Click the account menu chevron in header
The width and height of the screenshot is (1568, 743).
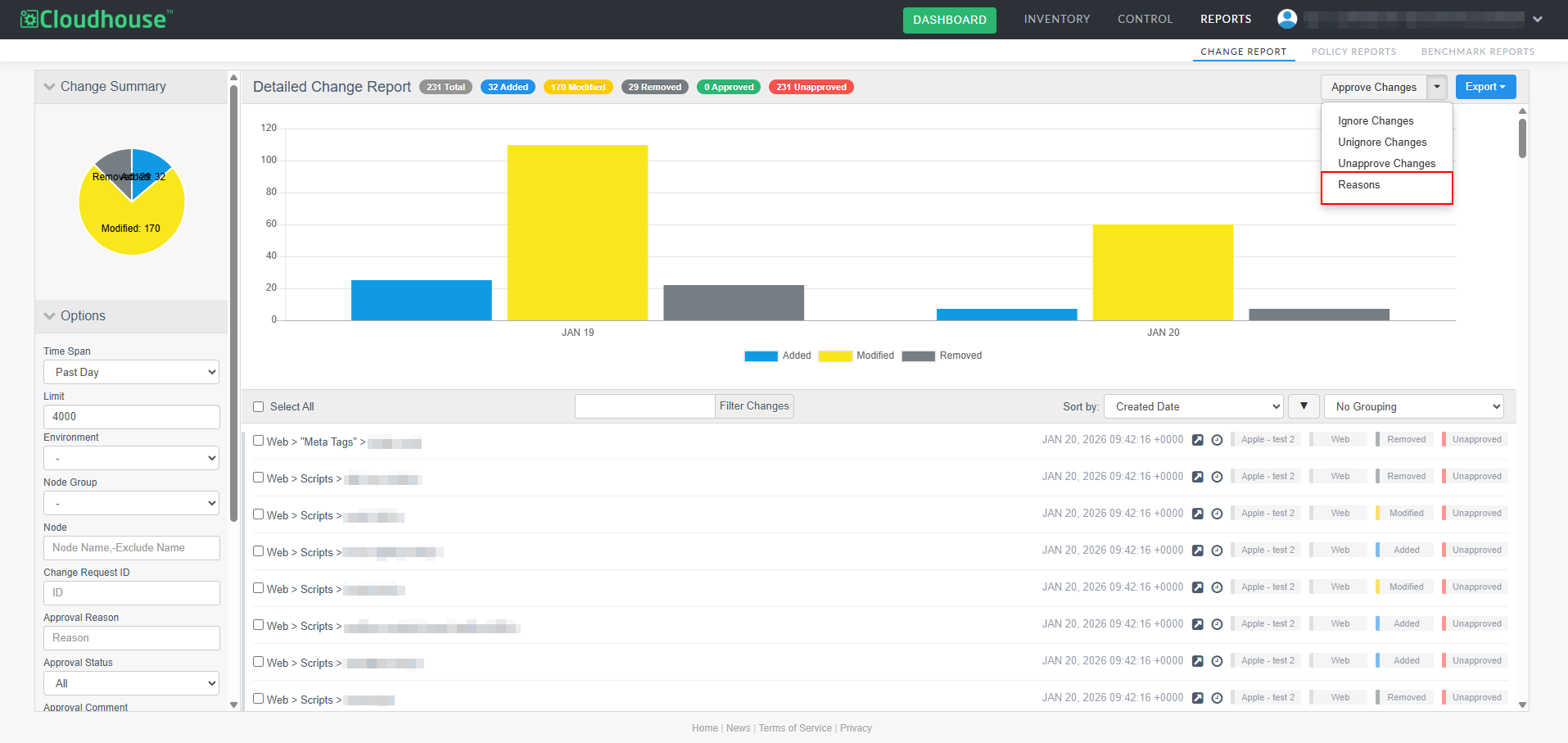pos(1538,19)
